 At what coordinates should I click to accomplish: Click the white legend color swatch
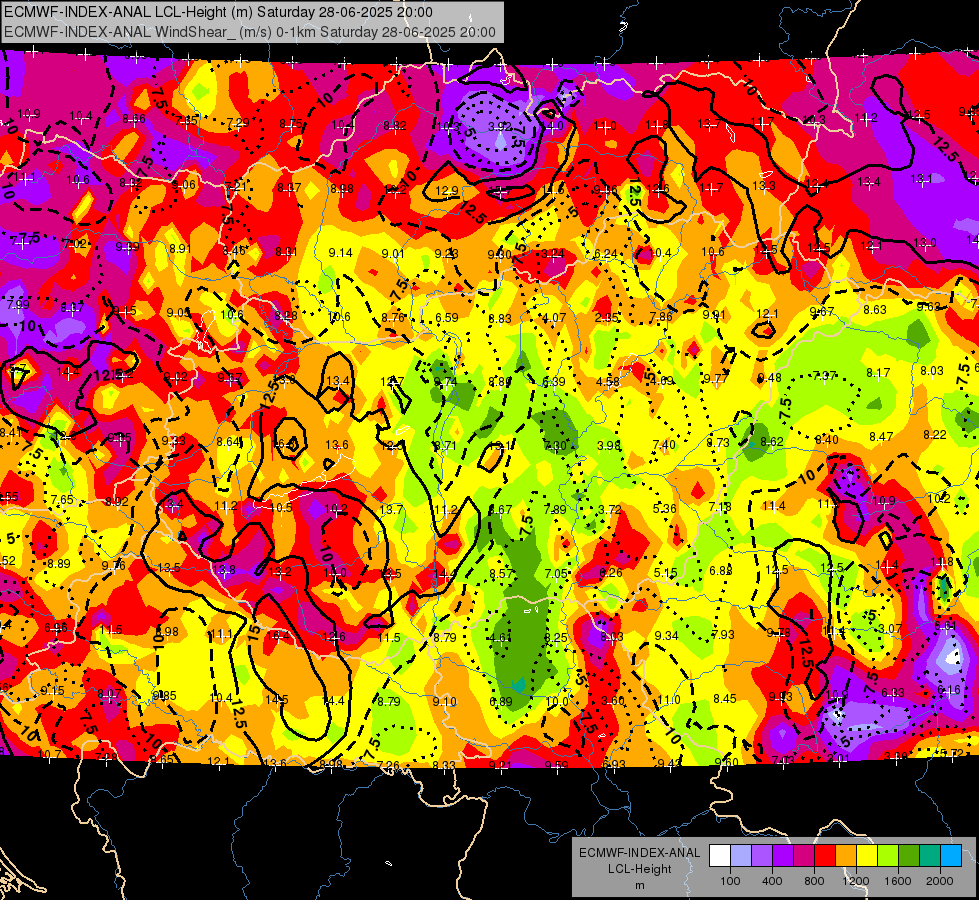point(720,856)
